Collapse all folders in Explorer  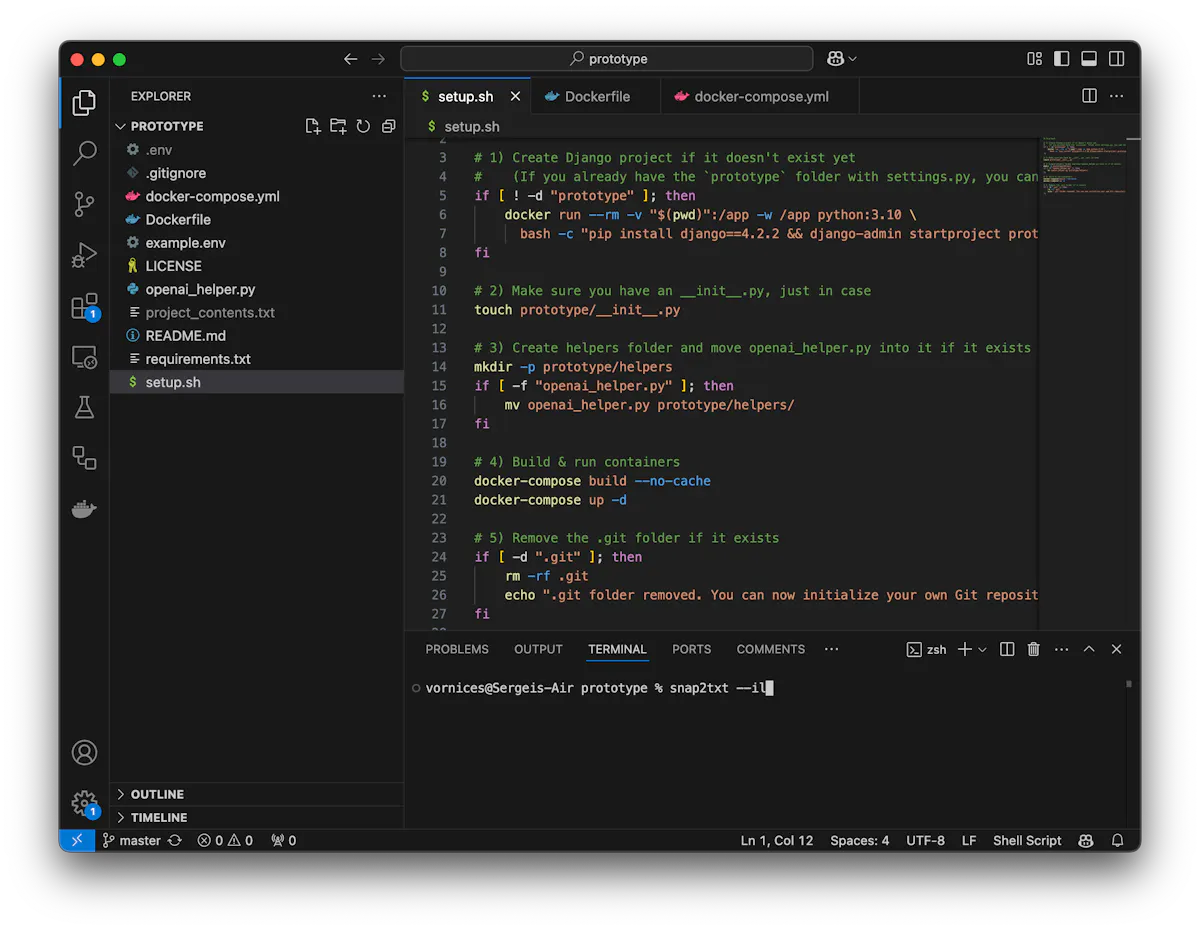click(388, 126)
